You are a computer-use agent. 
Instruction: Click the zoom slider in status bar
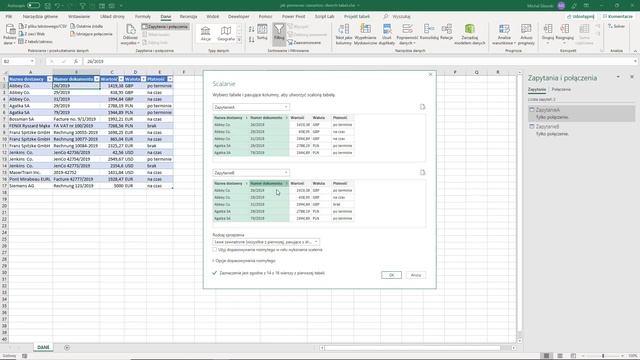[603, 356]
